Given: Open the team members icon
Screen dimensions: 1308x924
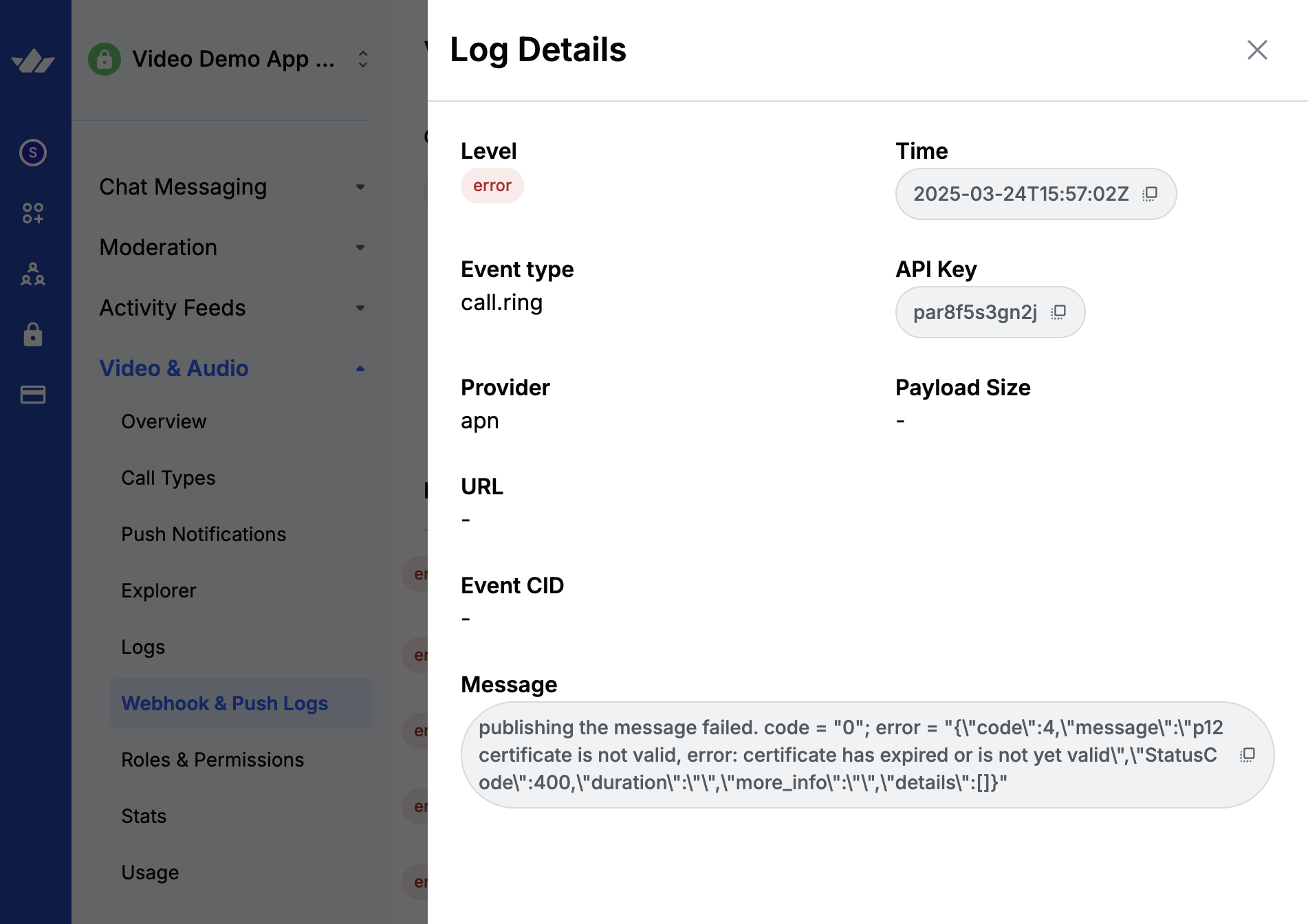Looking at the screenshot, I should click(x=32, y=275).
